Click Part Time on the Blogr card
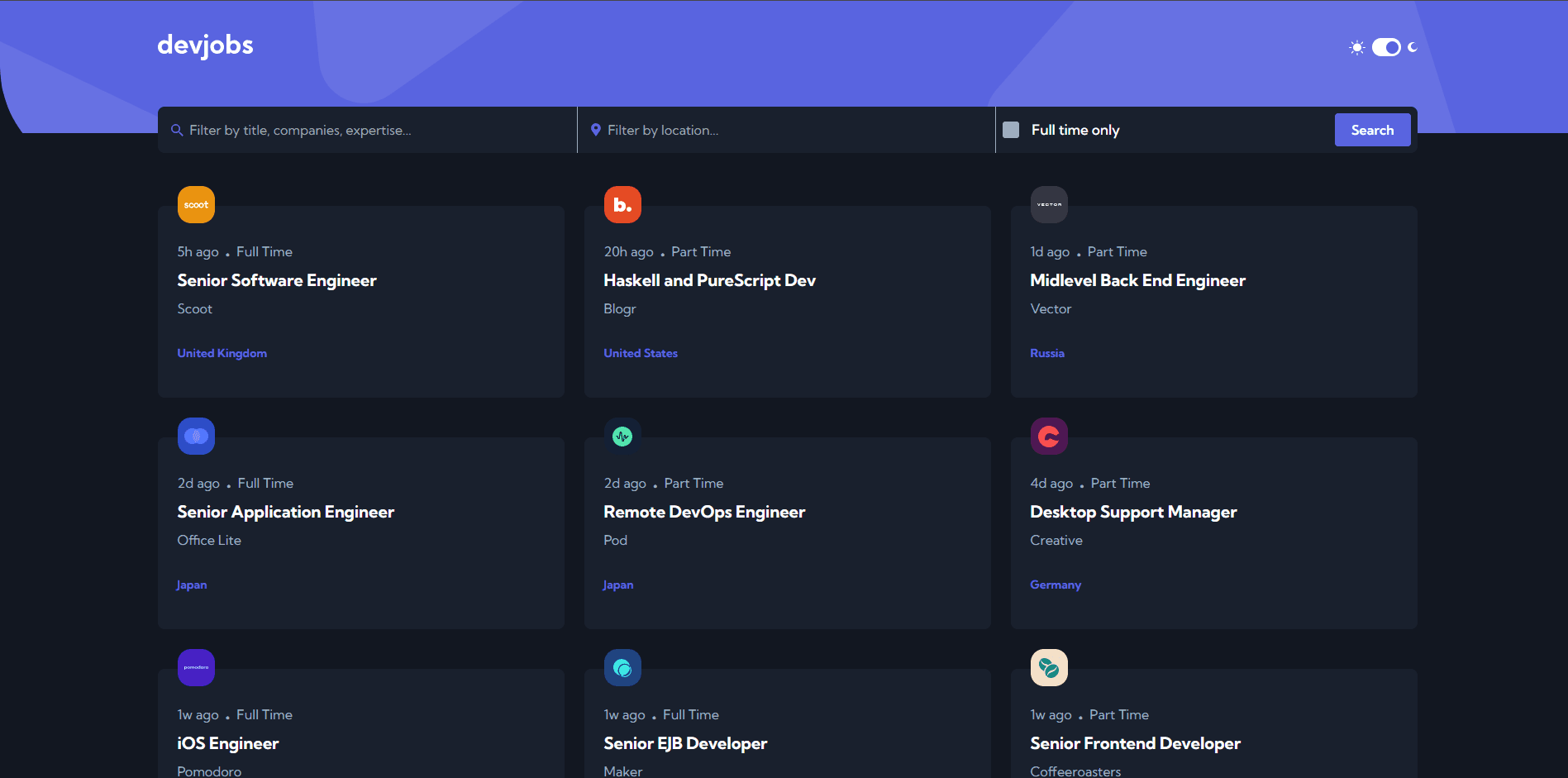The image size is (1568, 778). [x=701, y=251]
